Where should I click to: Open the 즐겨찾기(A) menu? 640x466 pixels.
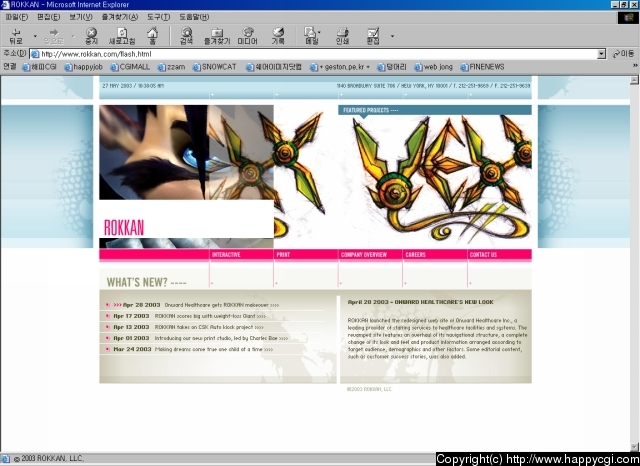[x=120, y=17]
